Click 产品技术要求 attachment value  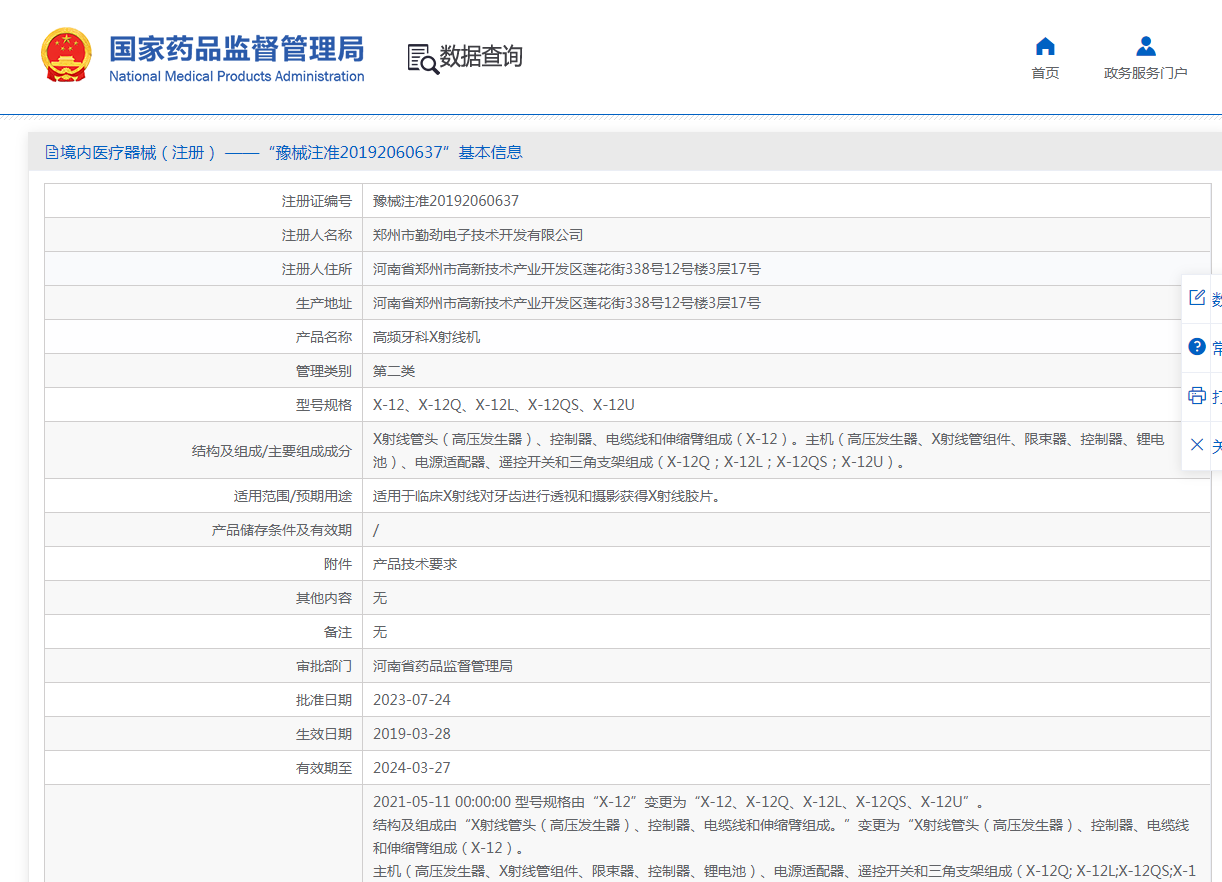click(415, 564)
